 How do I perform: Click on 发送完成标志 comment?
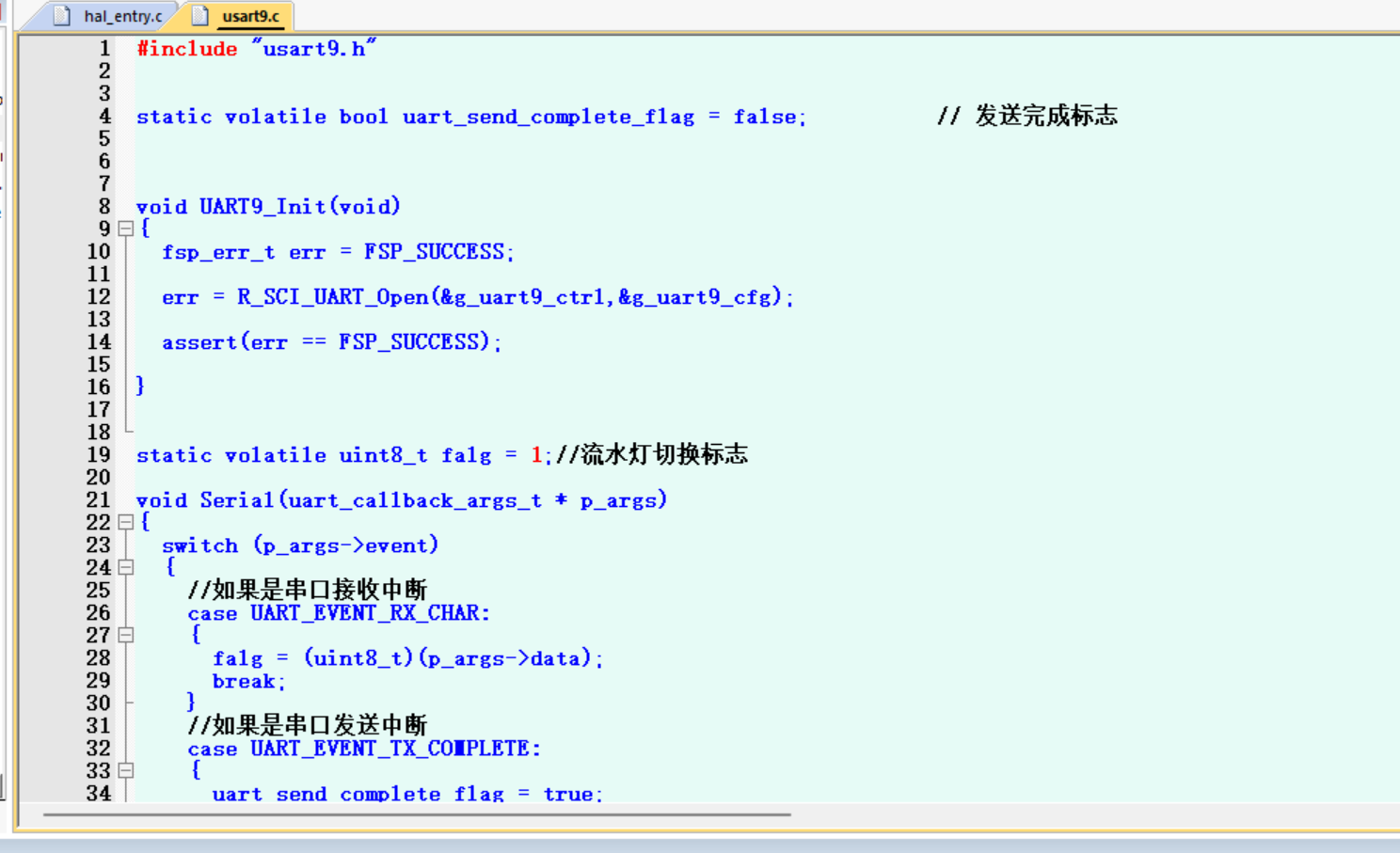click(x=1027, y=116)
